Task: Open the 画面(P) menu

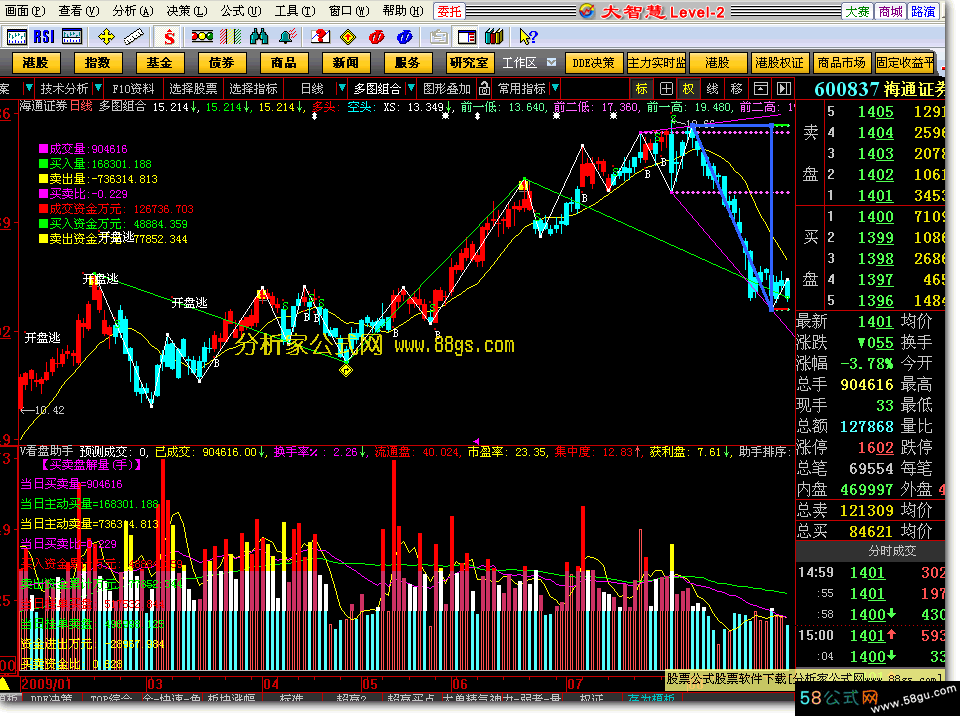Action: point(25,11)
